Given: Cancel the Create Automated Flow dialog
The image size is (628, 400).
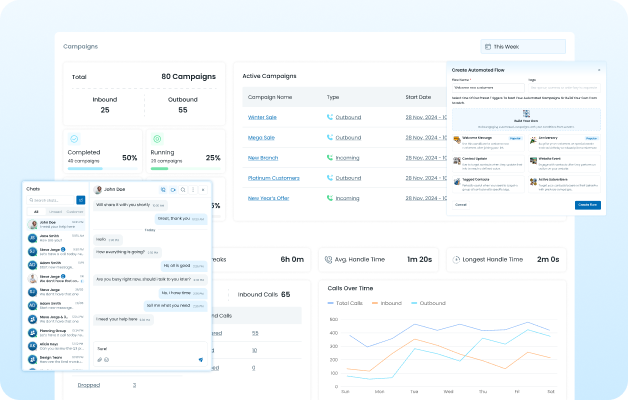Looking at the screenshot, I should pyautogui.click(x=461, y=204).
